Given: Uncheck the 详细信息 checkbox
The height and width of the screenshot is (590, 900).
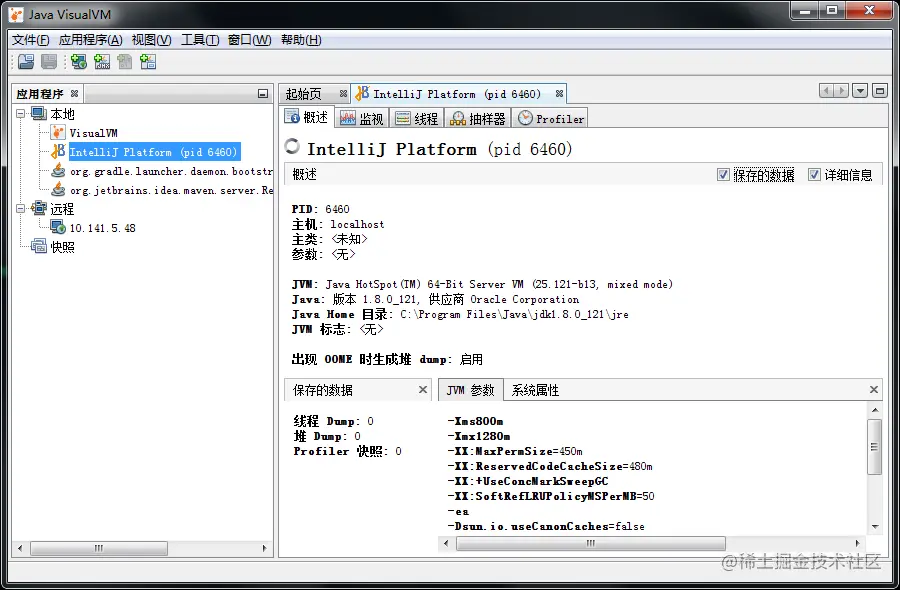Looking at the screenshot, I should click(x=814, y=174).
